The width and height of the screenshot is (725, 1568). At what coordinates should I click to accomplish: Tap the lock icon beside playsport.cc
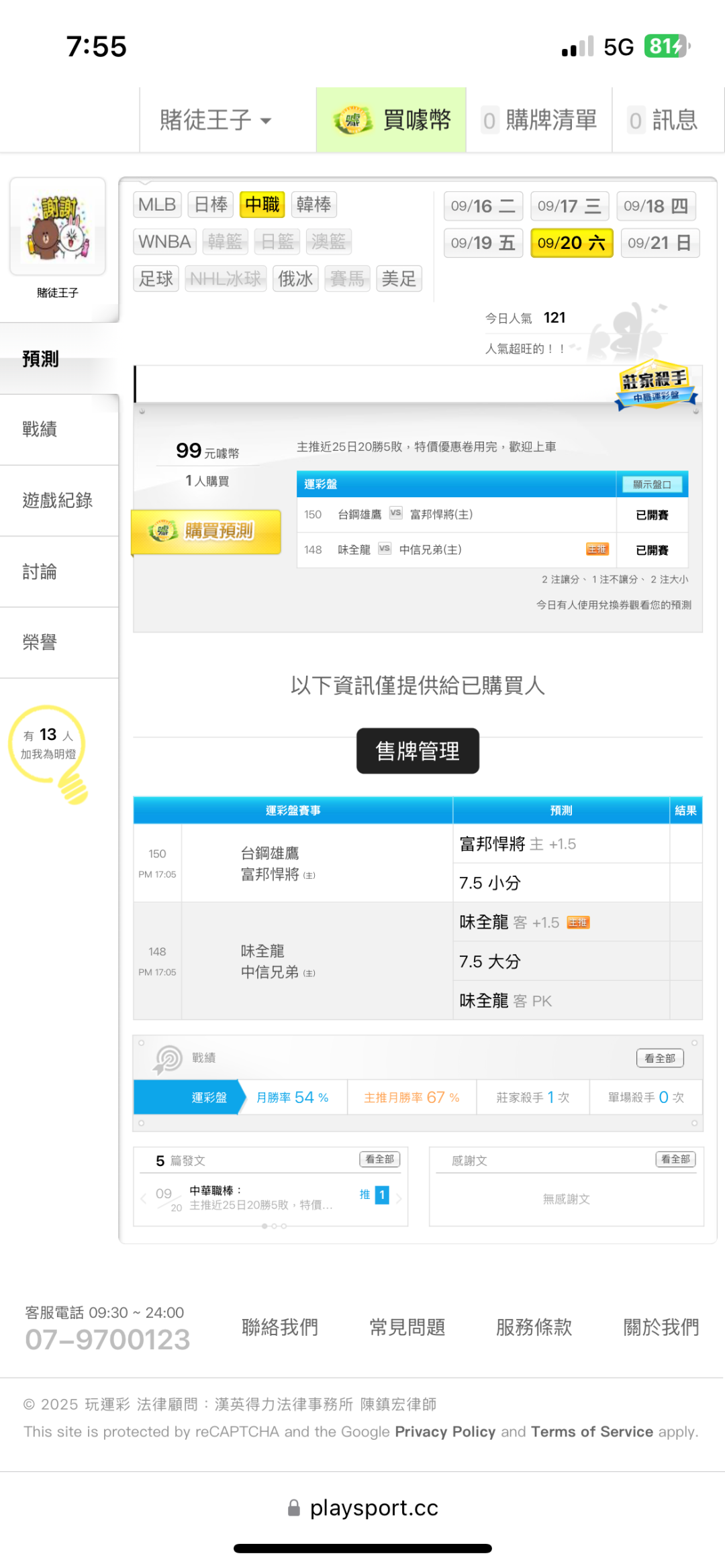[x=293, y=1508]
